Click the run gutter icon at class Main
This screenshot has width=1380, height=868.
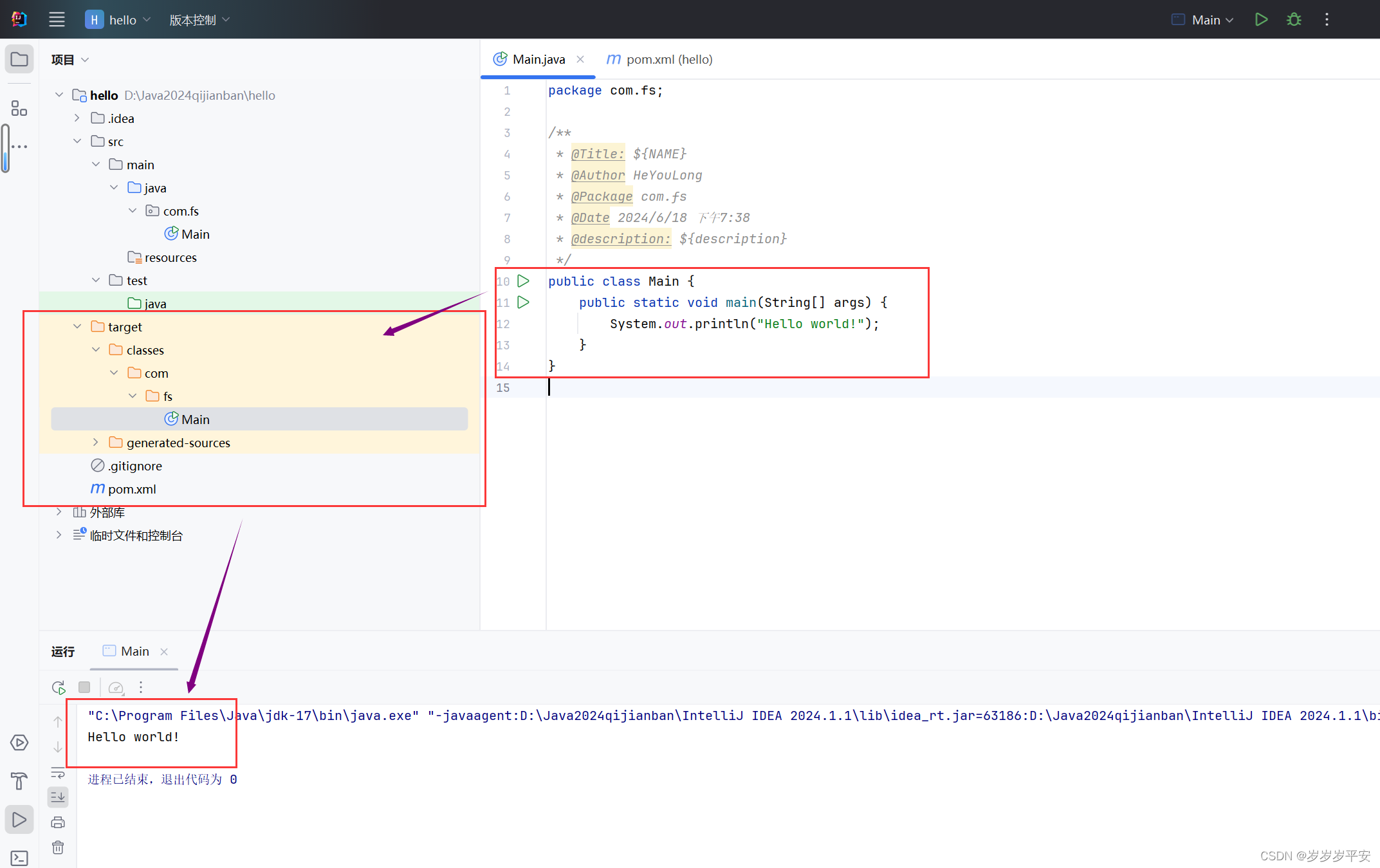pyautogui.click(x=524, y=281)
